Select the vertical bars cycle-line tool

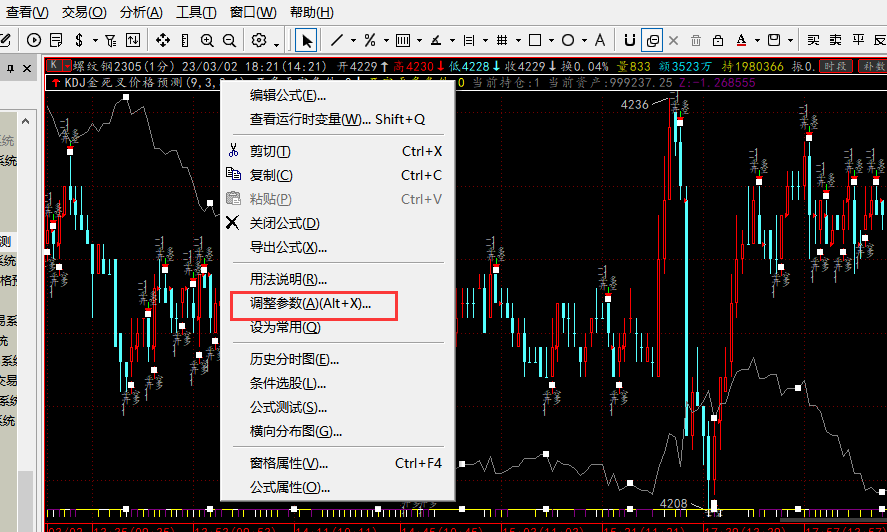tap(403, 40)
